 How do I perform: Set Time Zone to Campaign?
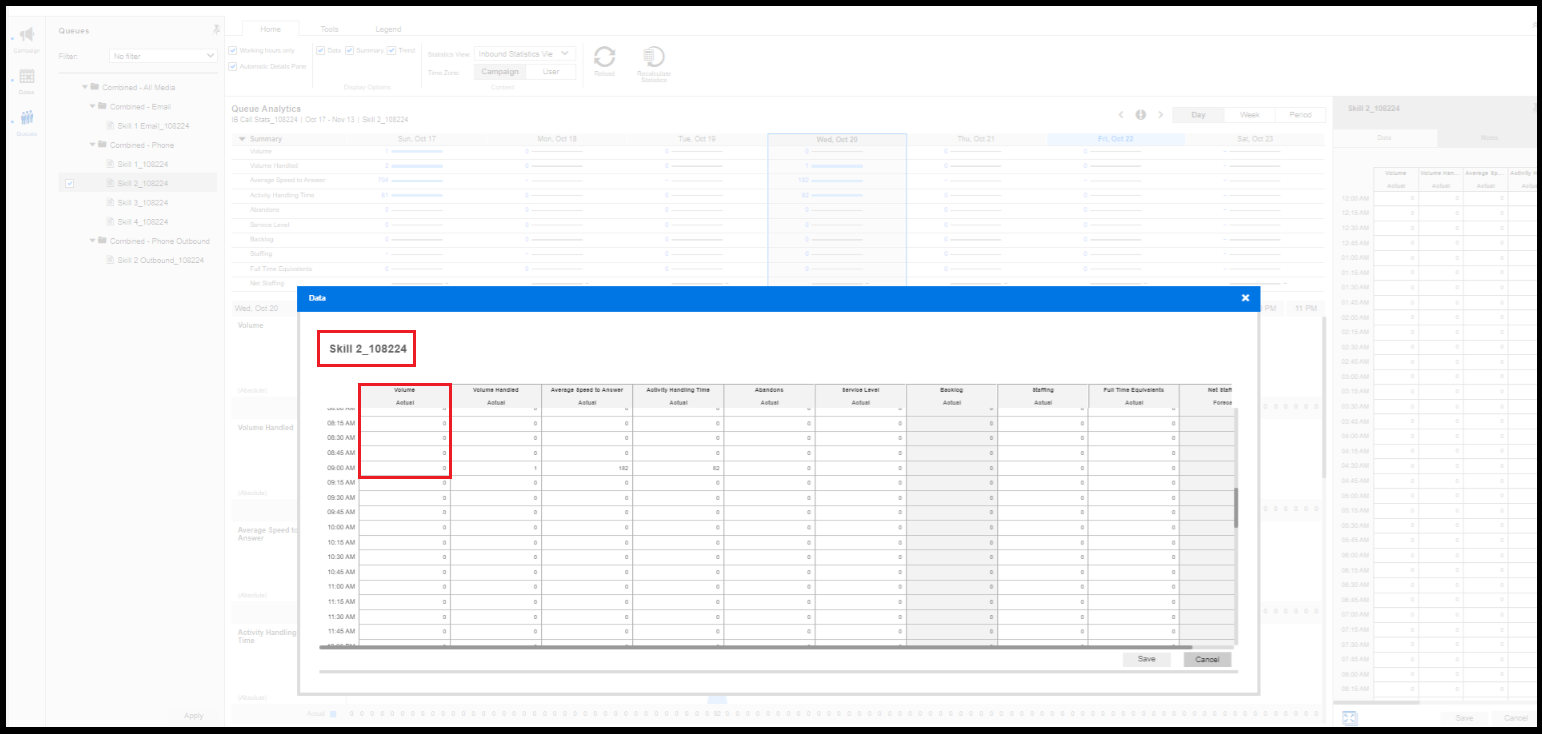coord(500,72)
